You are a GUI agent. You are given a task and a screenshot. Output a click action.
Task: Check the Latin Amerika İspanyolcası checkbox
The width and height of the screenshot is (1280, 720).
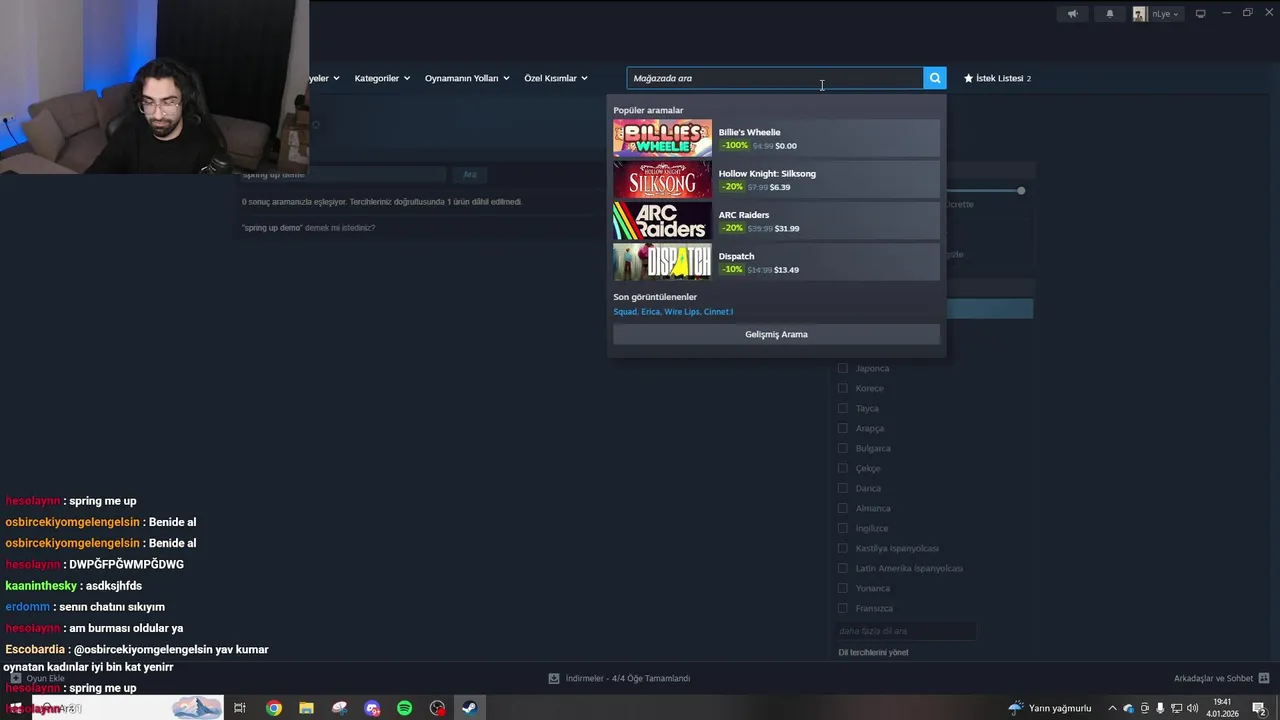(842, 568)
